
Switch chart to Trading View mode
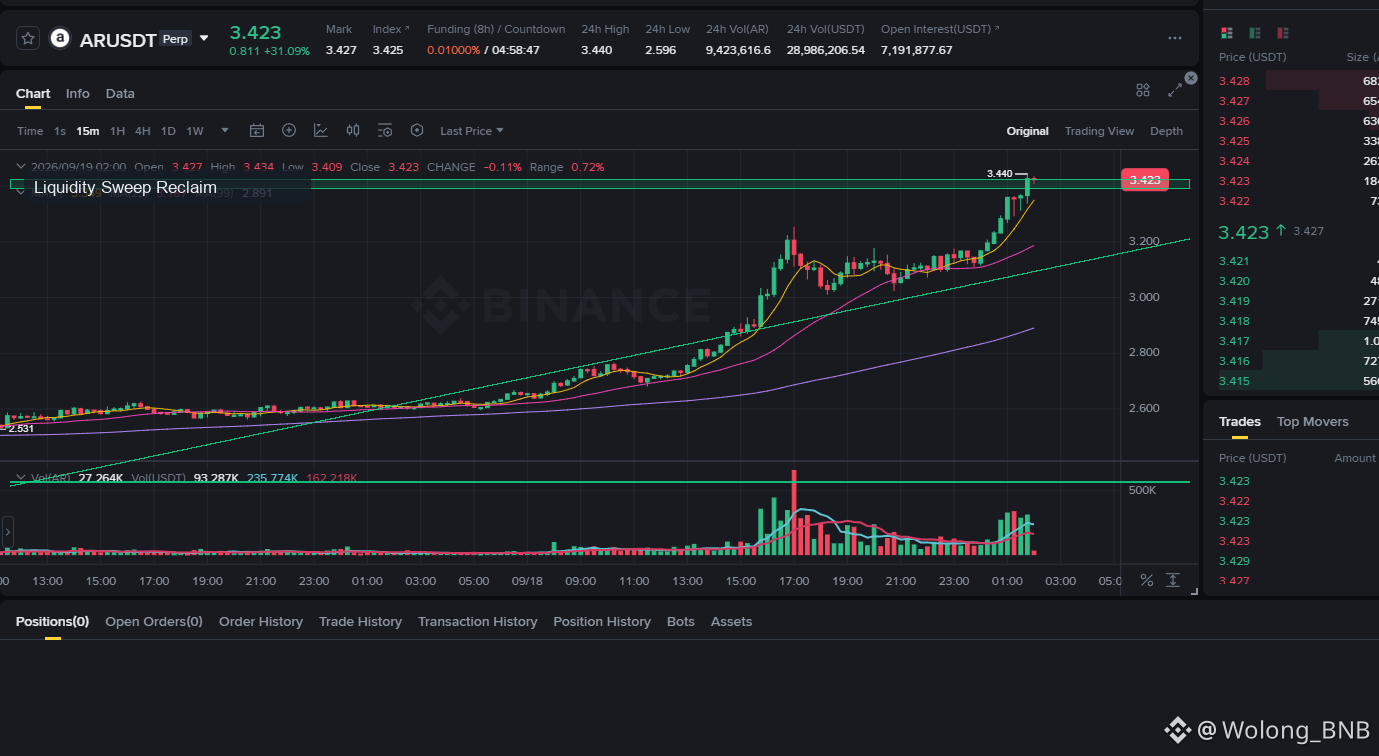click(x=1099, y=131)
